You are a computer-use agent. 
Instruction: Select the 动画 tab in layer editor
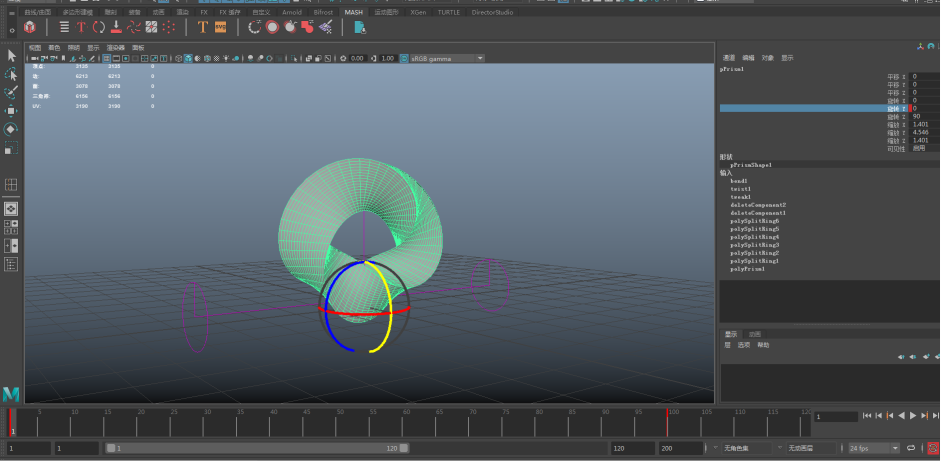point(754,334)
